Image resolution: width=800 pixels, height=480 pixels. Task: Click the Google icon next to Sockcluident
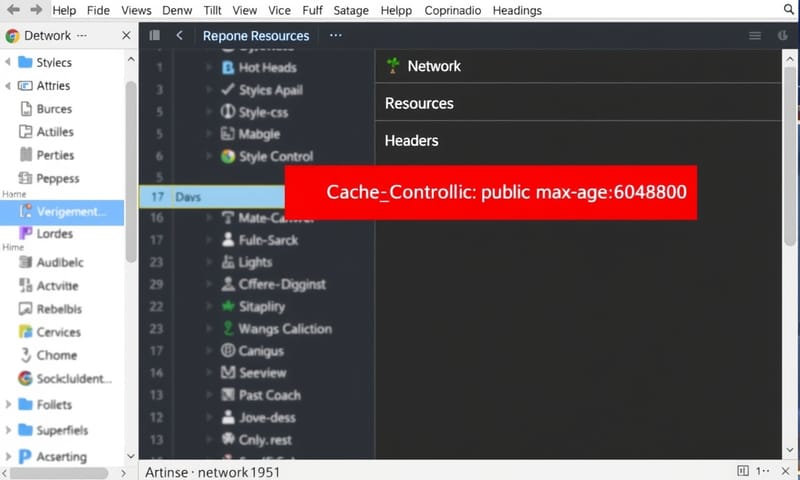(26, 379)
